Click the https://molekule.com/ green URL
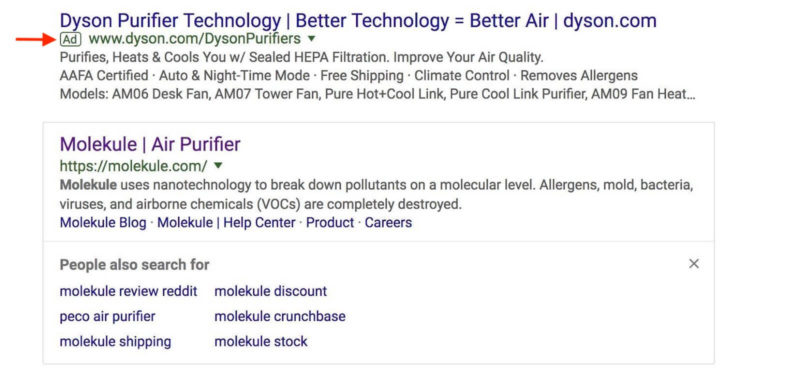 tap(134, 166)
